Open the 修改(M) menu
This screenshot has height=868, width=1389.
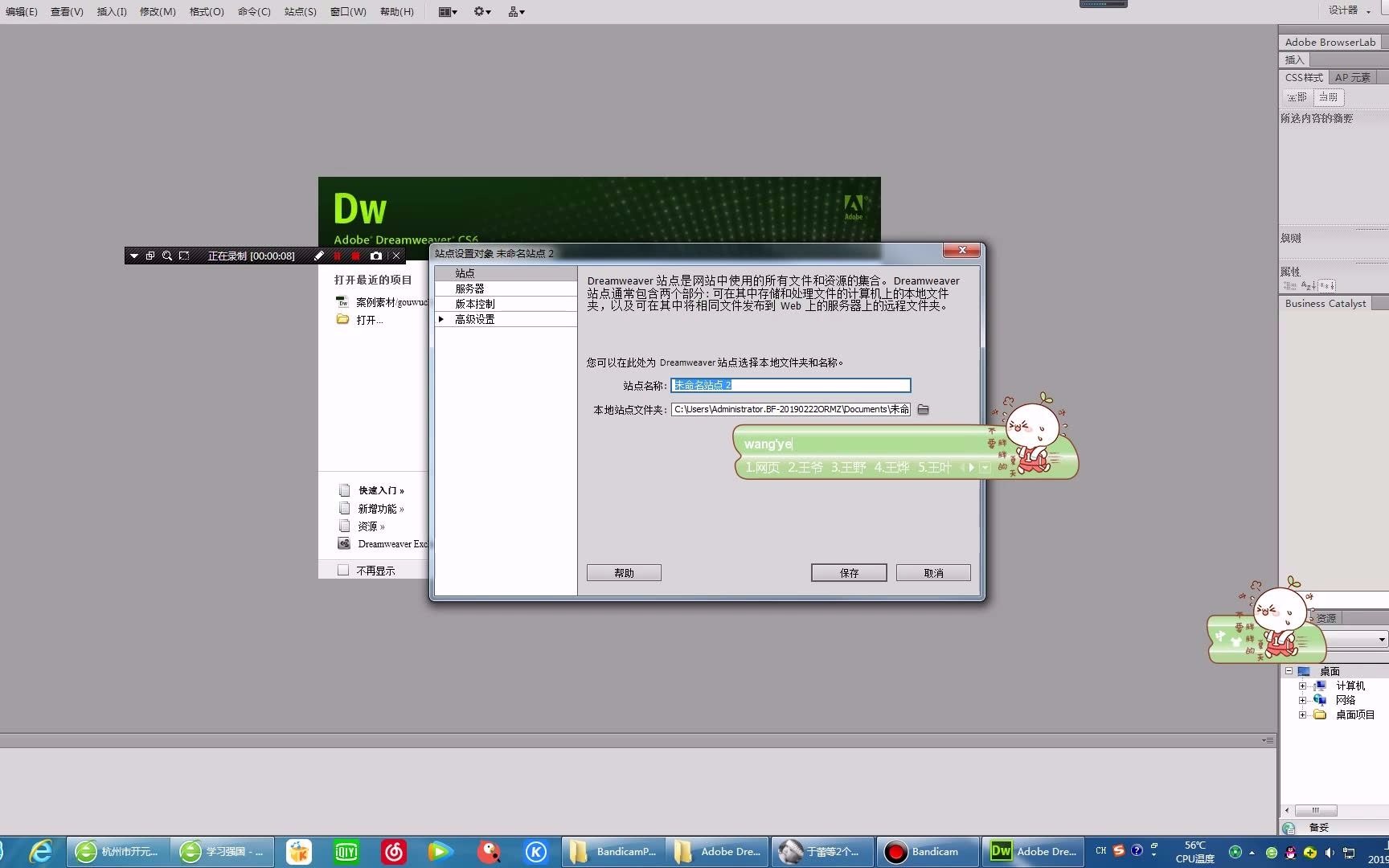pos(158,11)
